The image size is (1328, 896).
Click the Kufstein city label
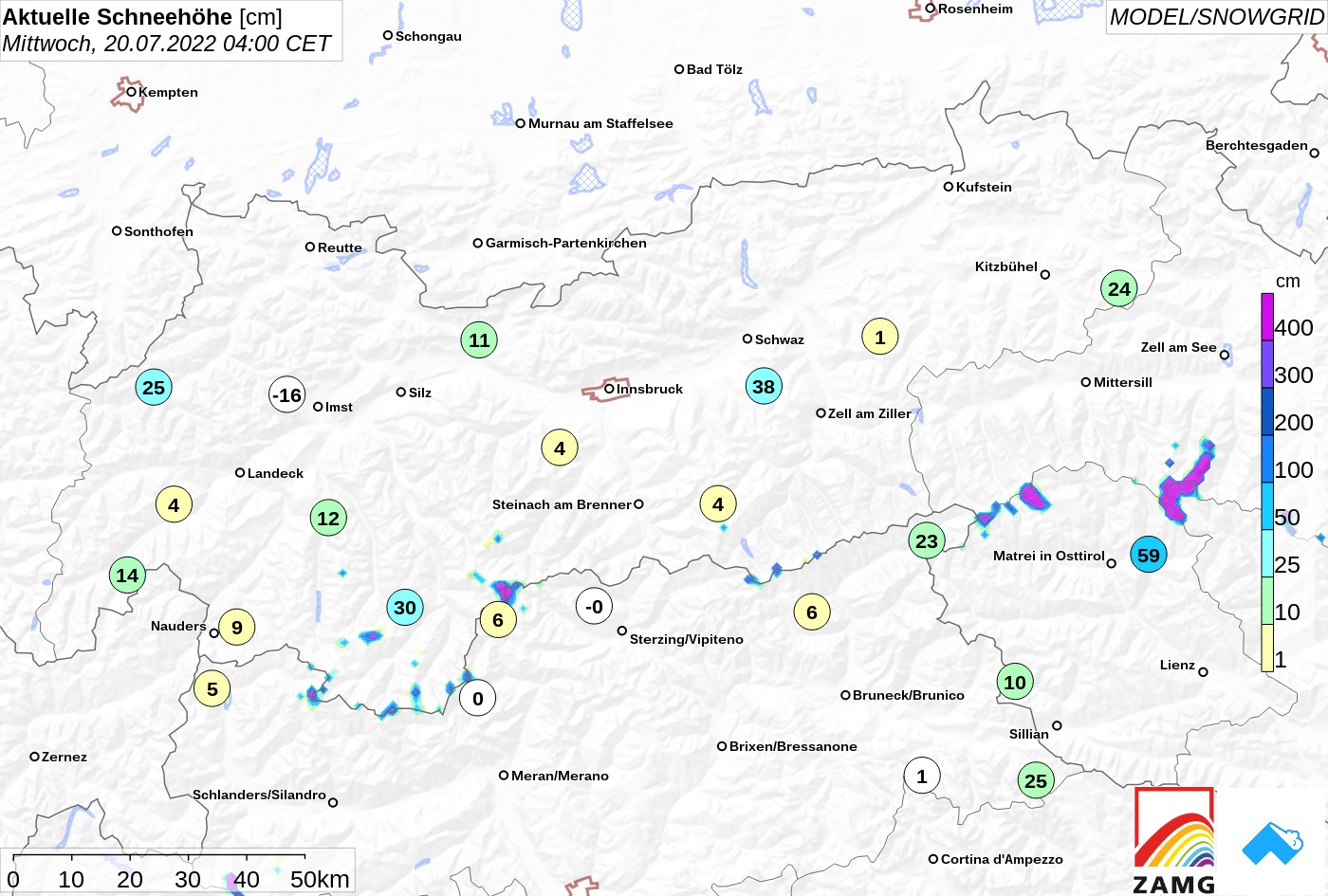[984, 187]
